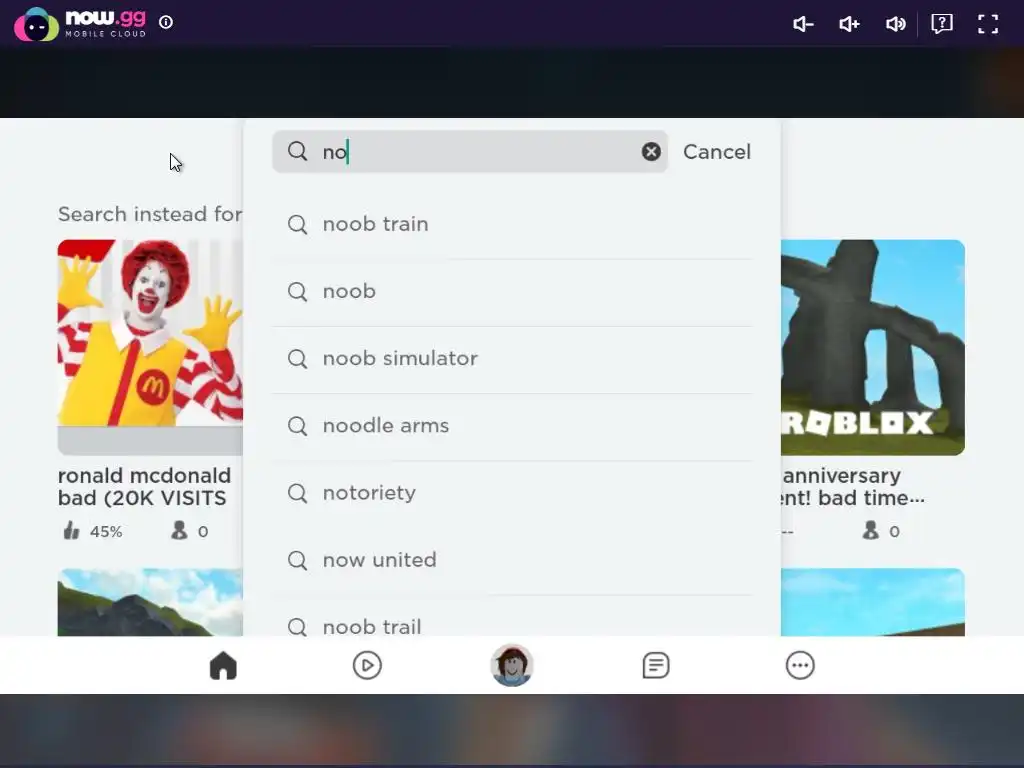Image resolution: width=1024 pixels, height=768 pixels.
Task: Clear search text with the X button
Action: (x=650, y=152)
